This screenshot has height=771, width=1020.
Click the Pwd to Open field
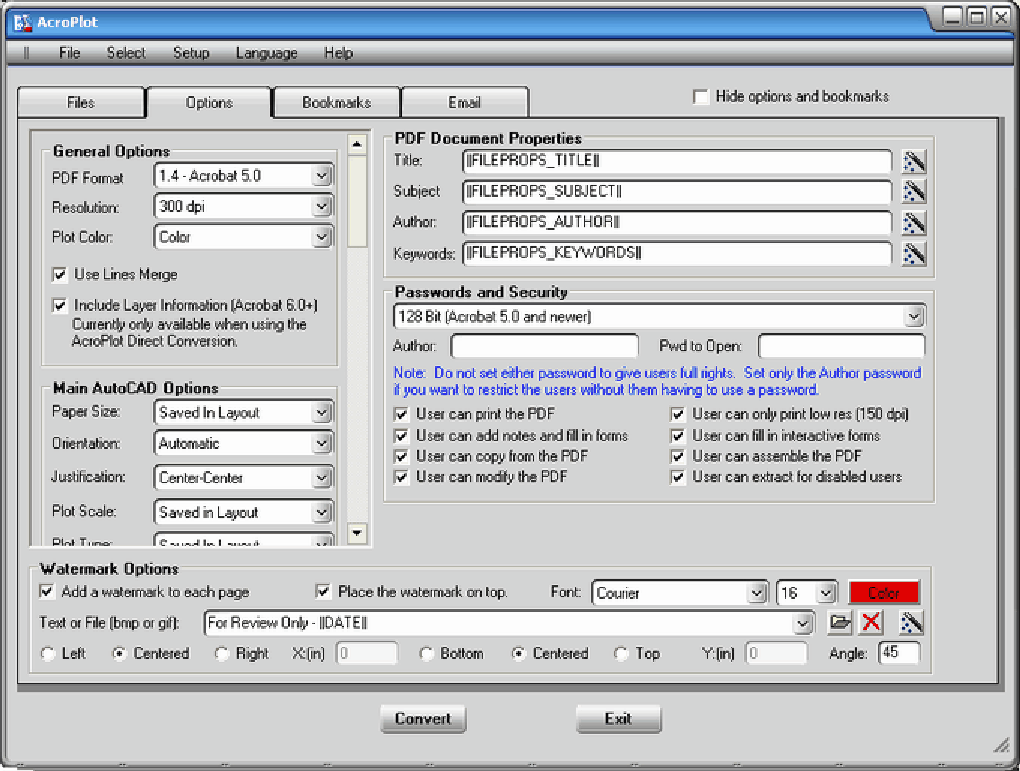[x=841, y=346]
